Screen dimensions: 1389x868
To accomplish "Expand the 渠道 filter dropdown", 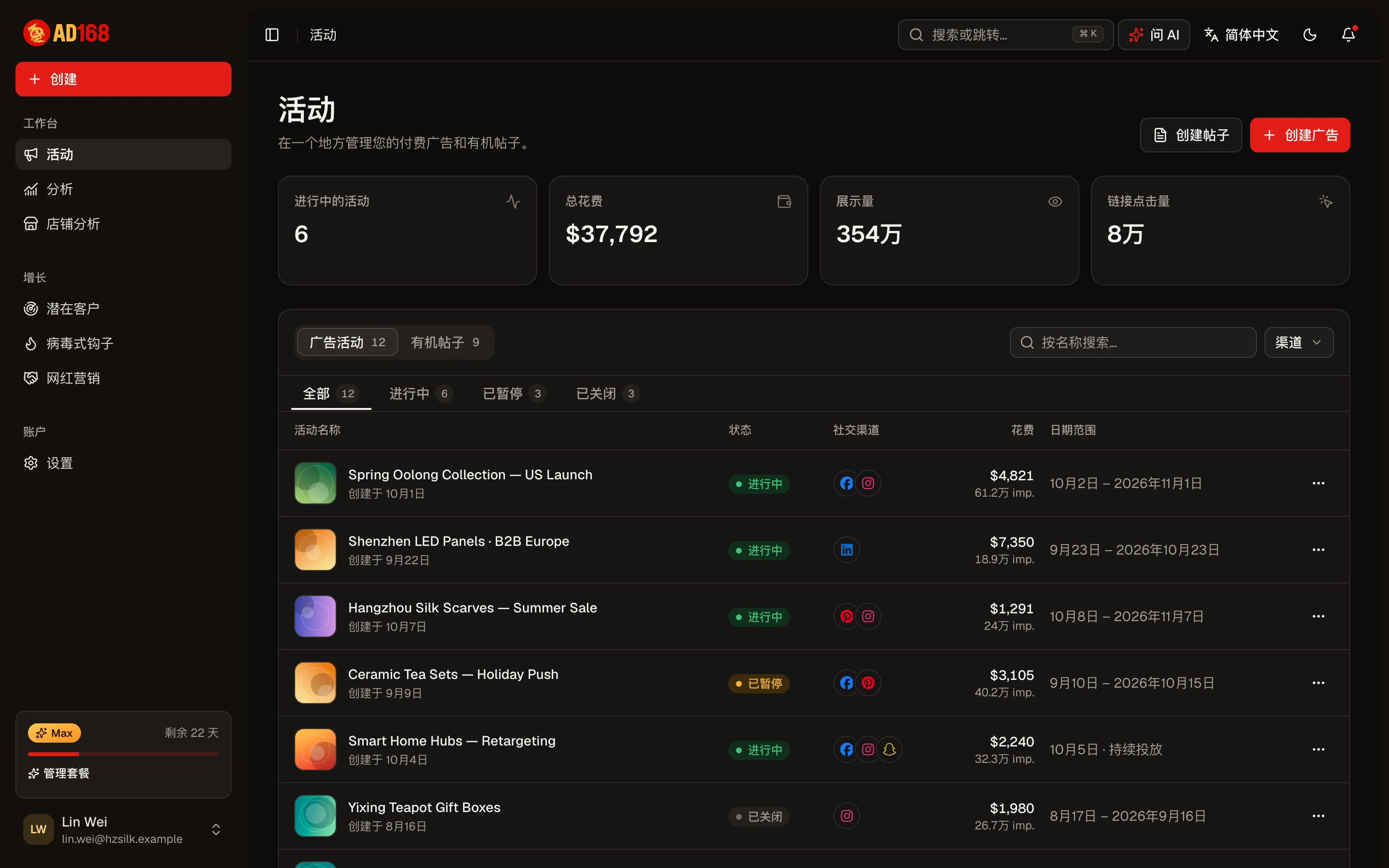I will click(1299, 343).
